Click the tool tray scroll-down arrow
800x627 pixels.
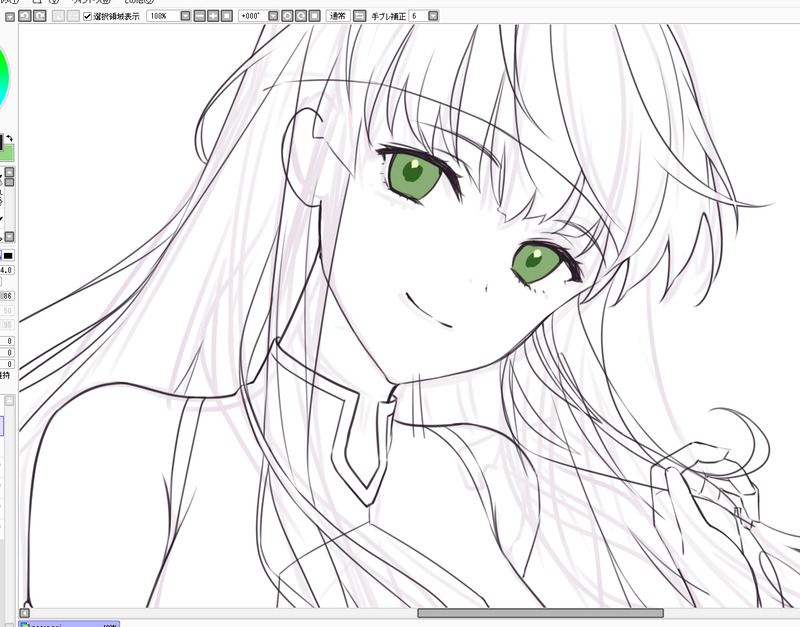tap(10, 237)
